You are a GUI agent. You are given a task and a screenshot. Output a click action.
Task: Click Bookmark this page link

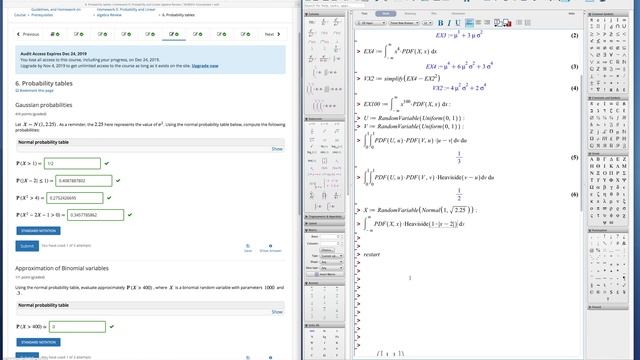tap(34, 91)
